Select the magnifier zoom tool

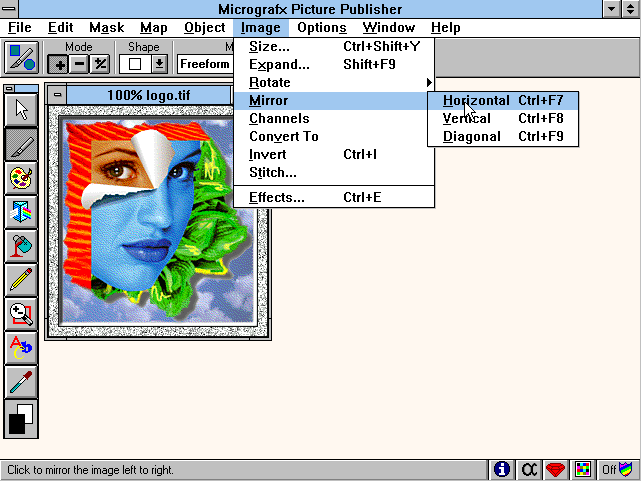coord(21,314)
